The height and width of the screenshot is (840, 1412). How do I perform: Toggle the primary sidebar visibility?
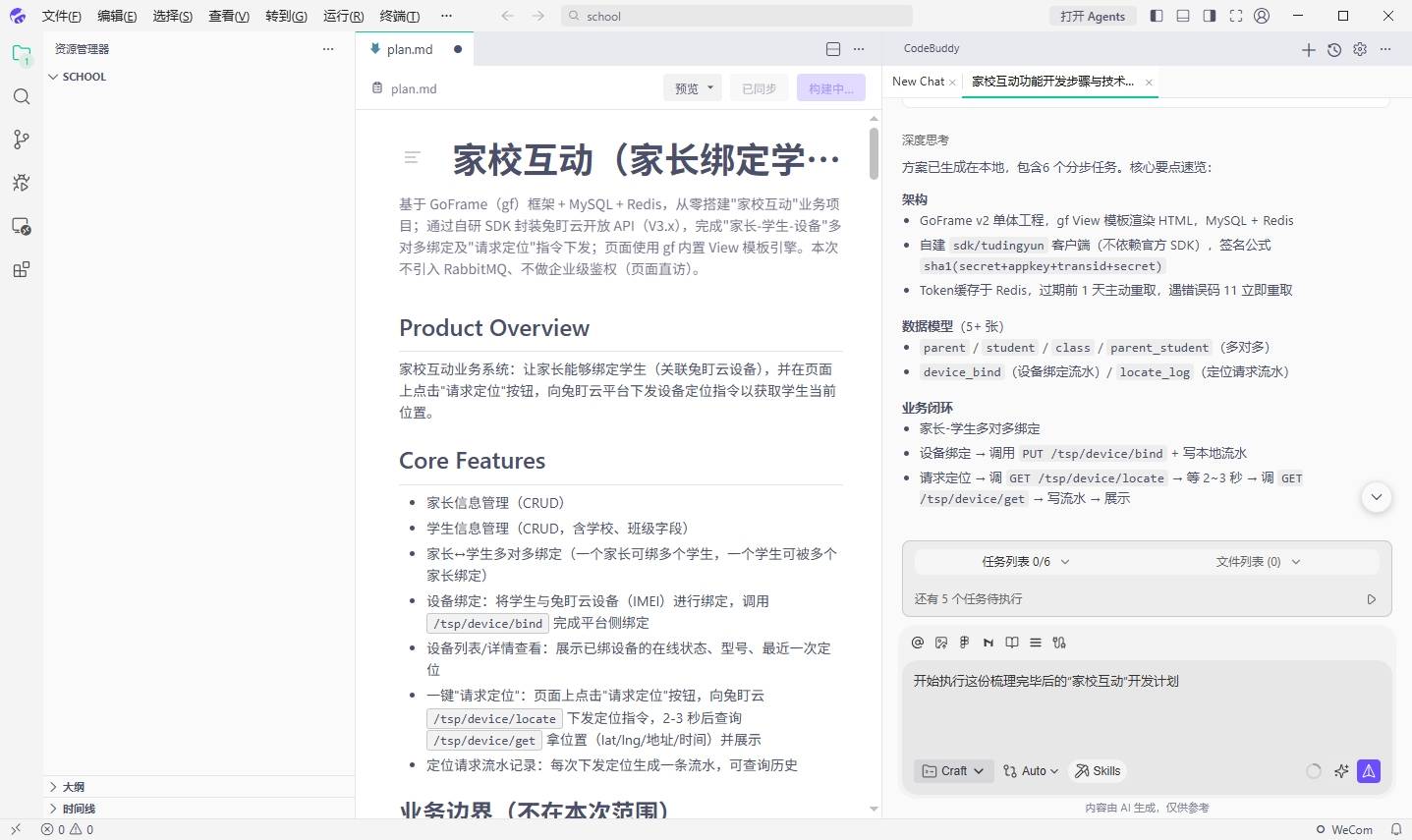point(1157,16)
